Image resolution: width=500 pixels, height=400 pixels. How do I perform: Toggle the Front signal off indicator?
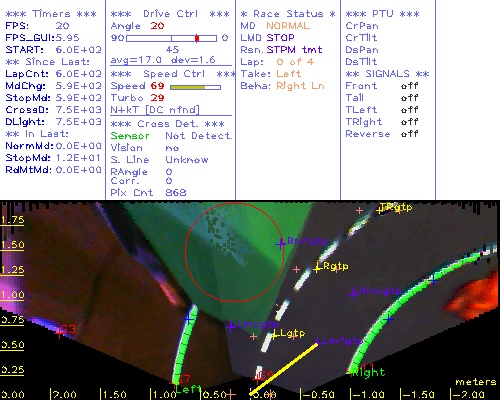pyautogui.click(x=409, y=86)
